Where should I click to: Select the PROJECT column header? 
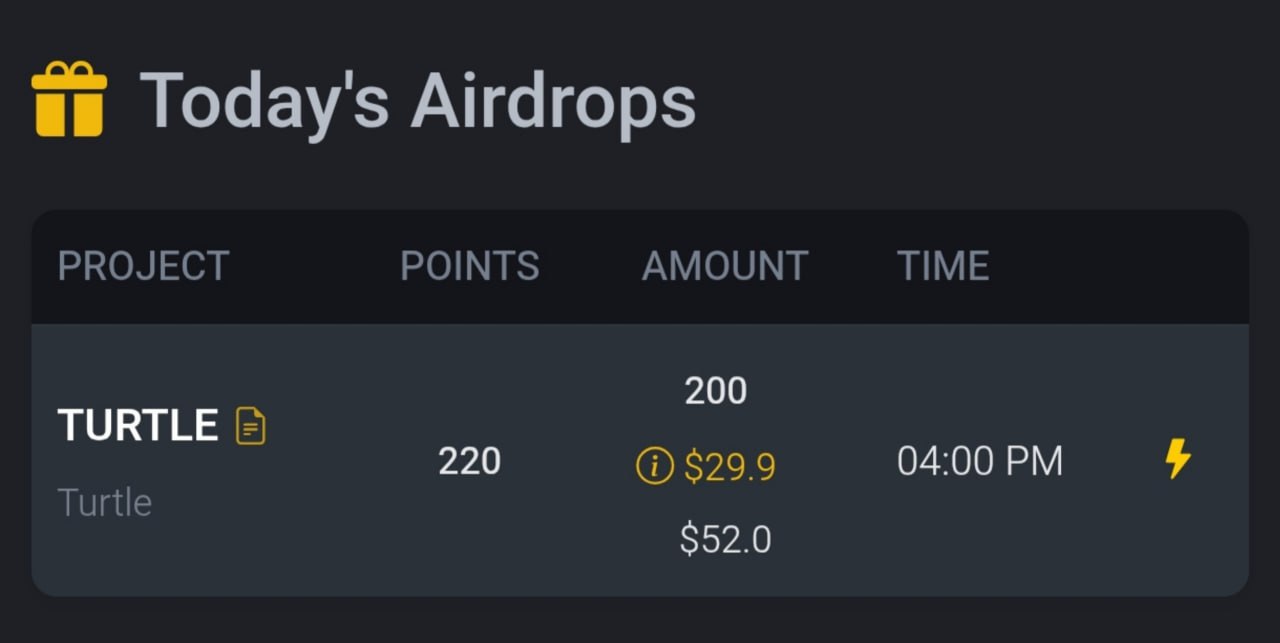point(143,266)
